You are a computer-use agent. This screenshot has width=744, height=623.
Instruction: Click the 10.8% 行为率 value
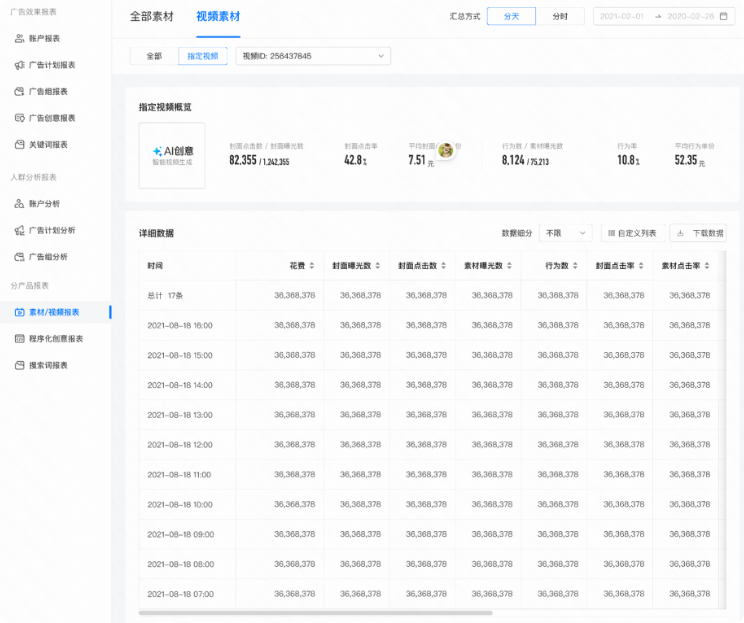coord(628,160)
